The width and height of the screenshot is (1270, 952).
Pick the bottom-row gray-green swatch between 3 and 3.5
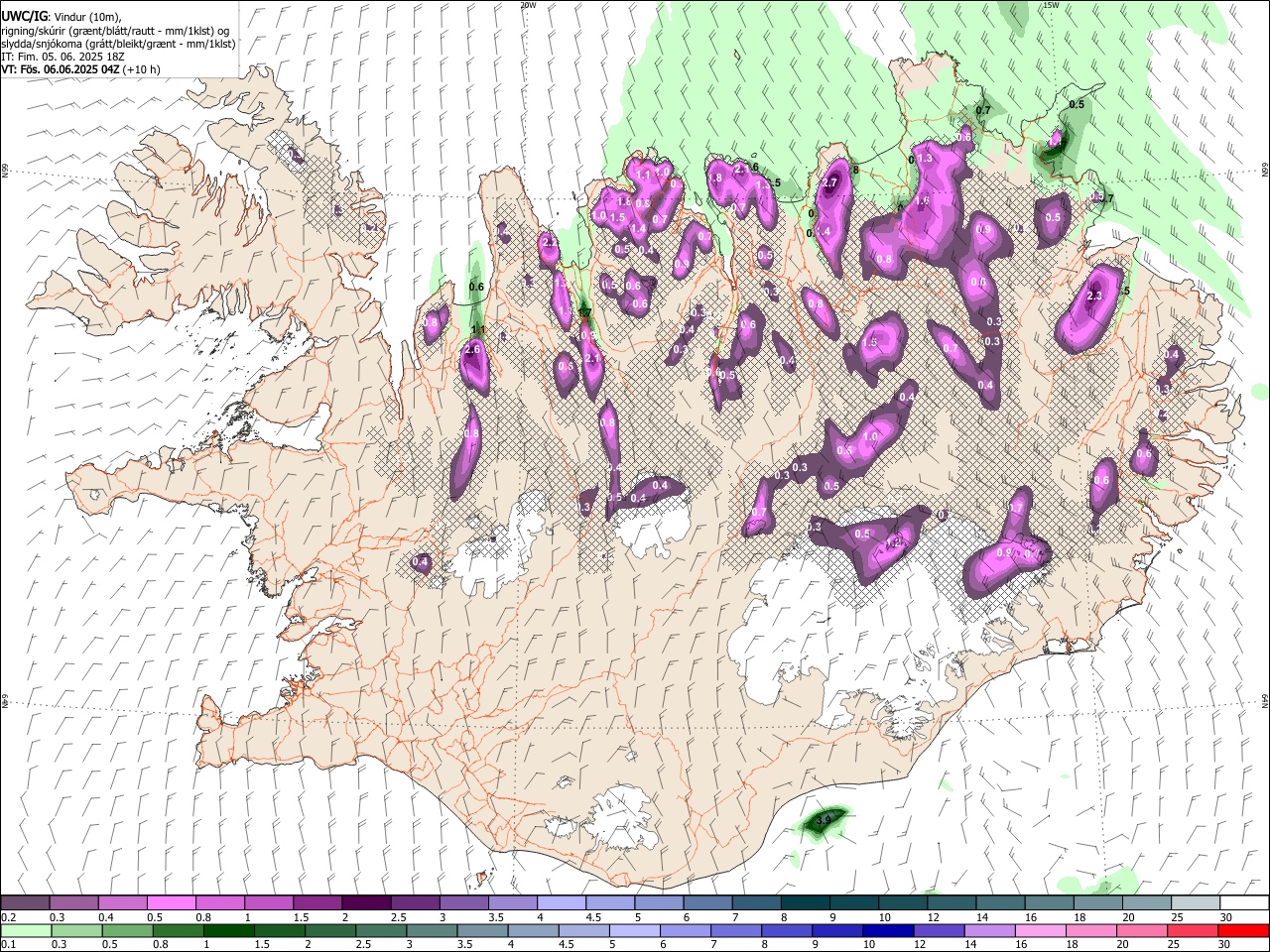tap(433, 931)
